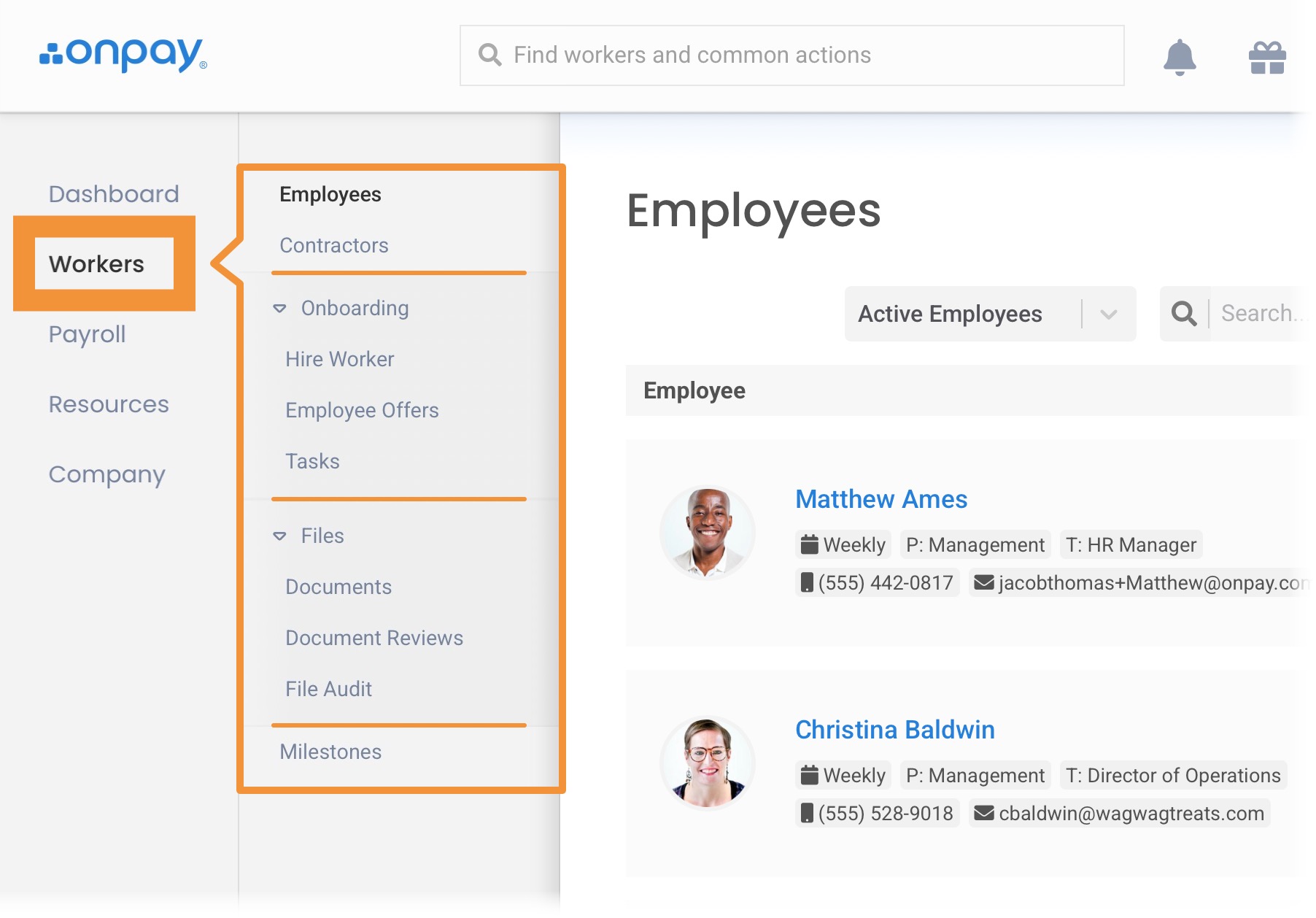Click Matthew Ames's Weekly calendar icon

click(809, 544)
